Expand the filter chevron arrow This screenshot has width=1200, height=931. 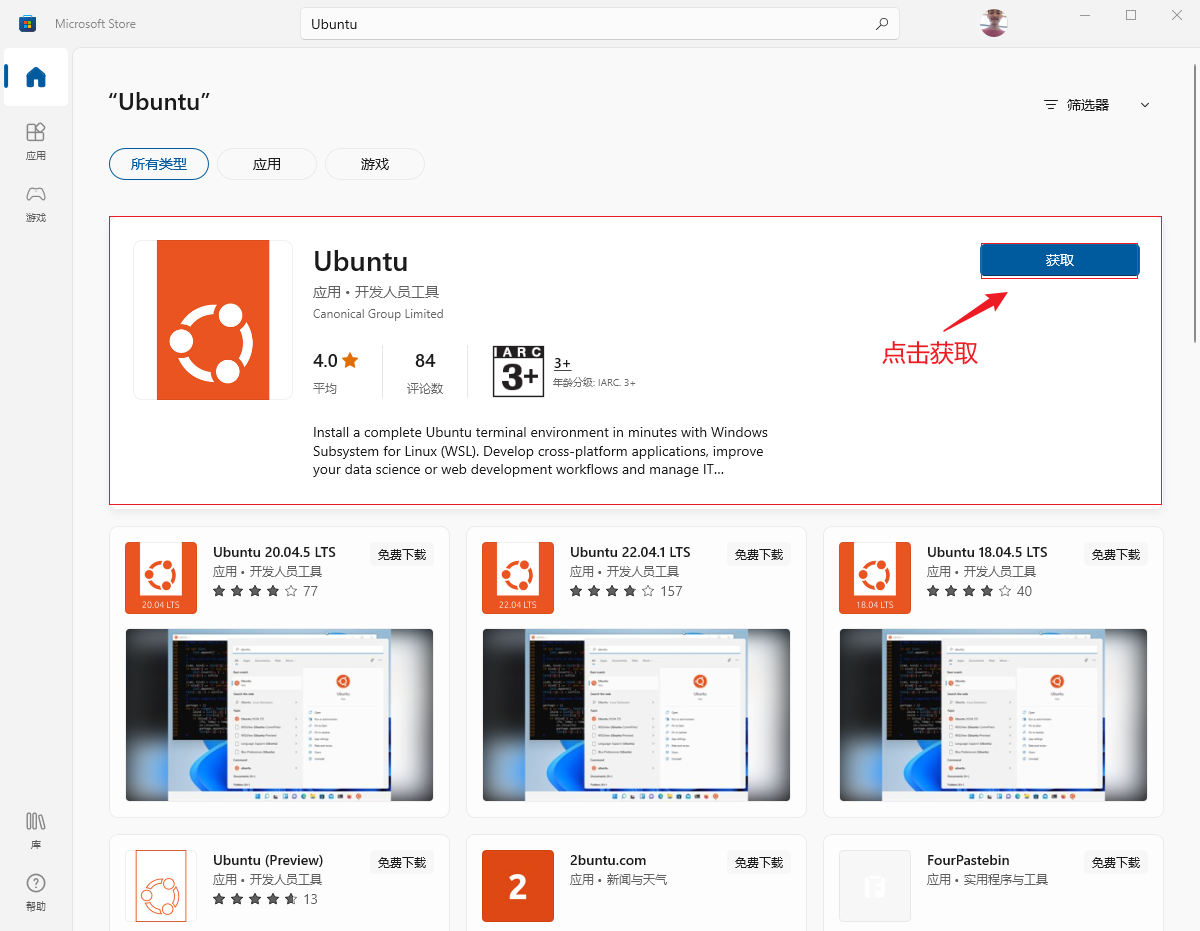[1145, 105]
